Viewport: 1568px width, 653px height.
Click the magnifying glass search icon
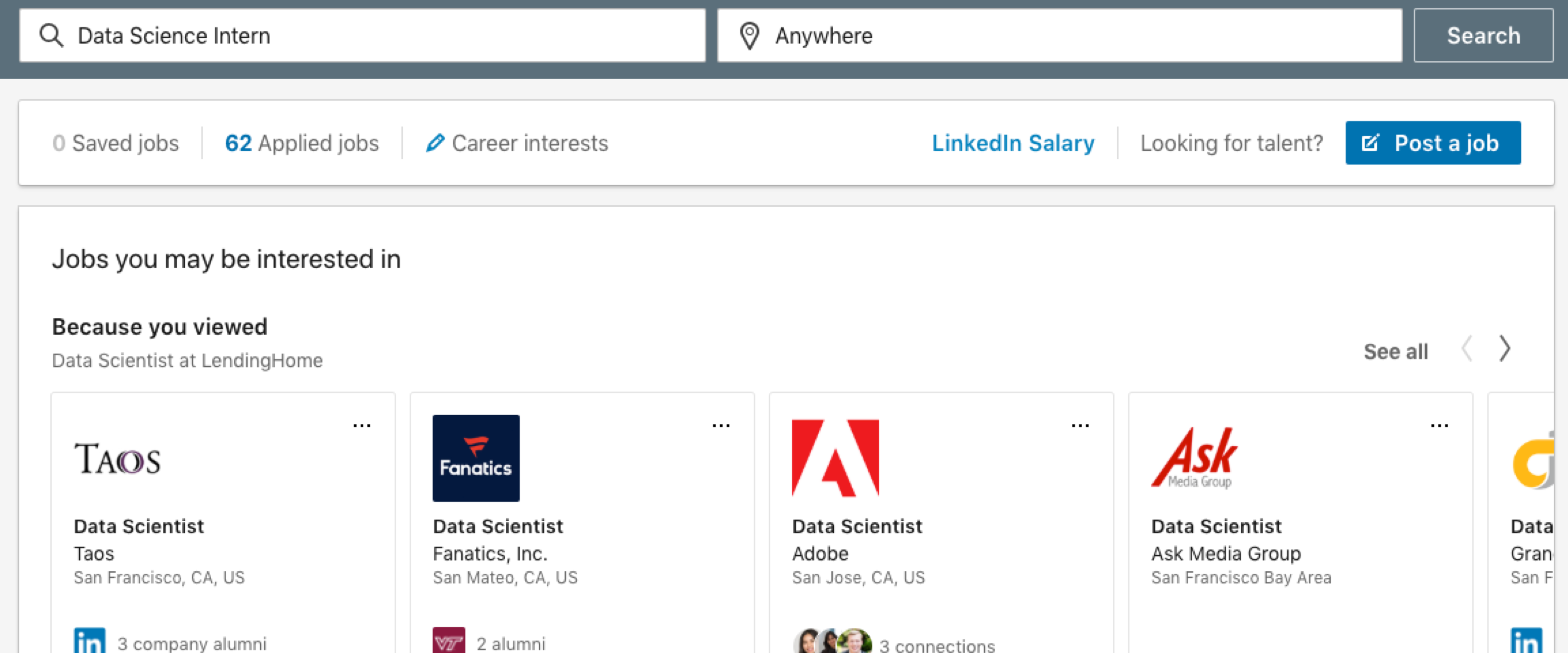[x=51, y=36]
